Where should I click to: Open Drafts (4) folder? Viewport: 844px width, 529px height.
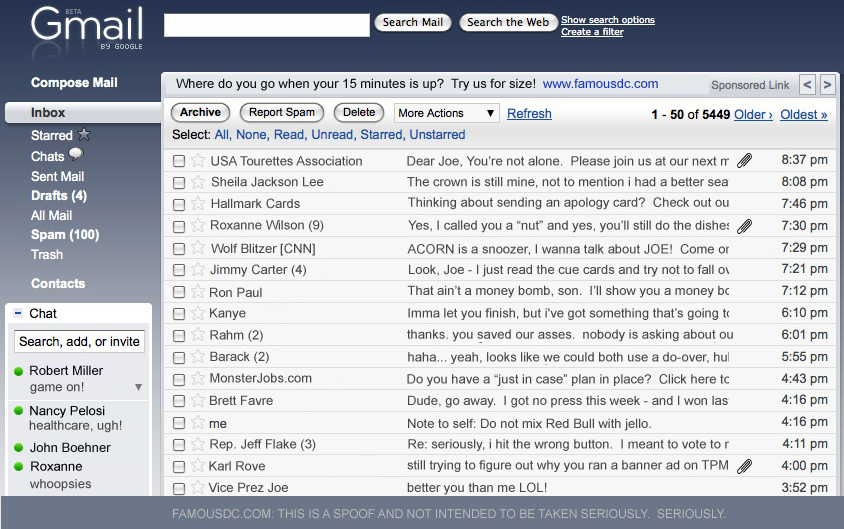(x=59, y=195)
